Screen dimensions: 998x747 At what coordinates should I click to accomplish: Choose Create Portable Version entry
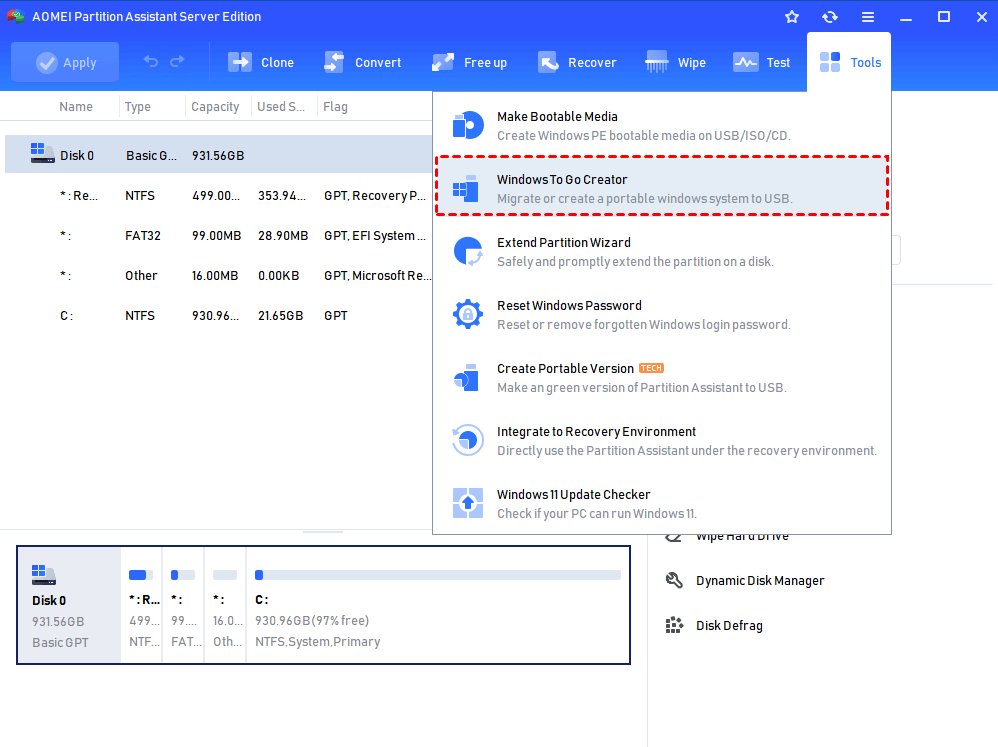coord(662,377)
